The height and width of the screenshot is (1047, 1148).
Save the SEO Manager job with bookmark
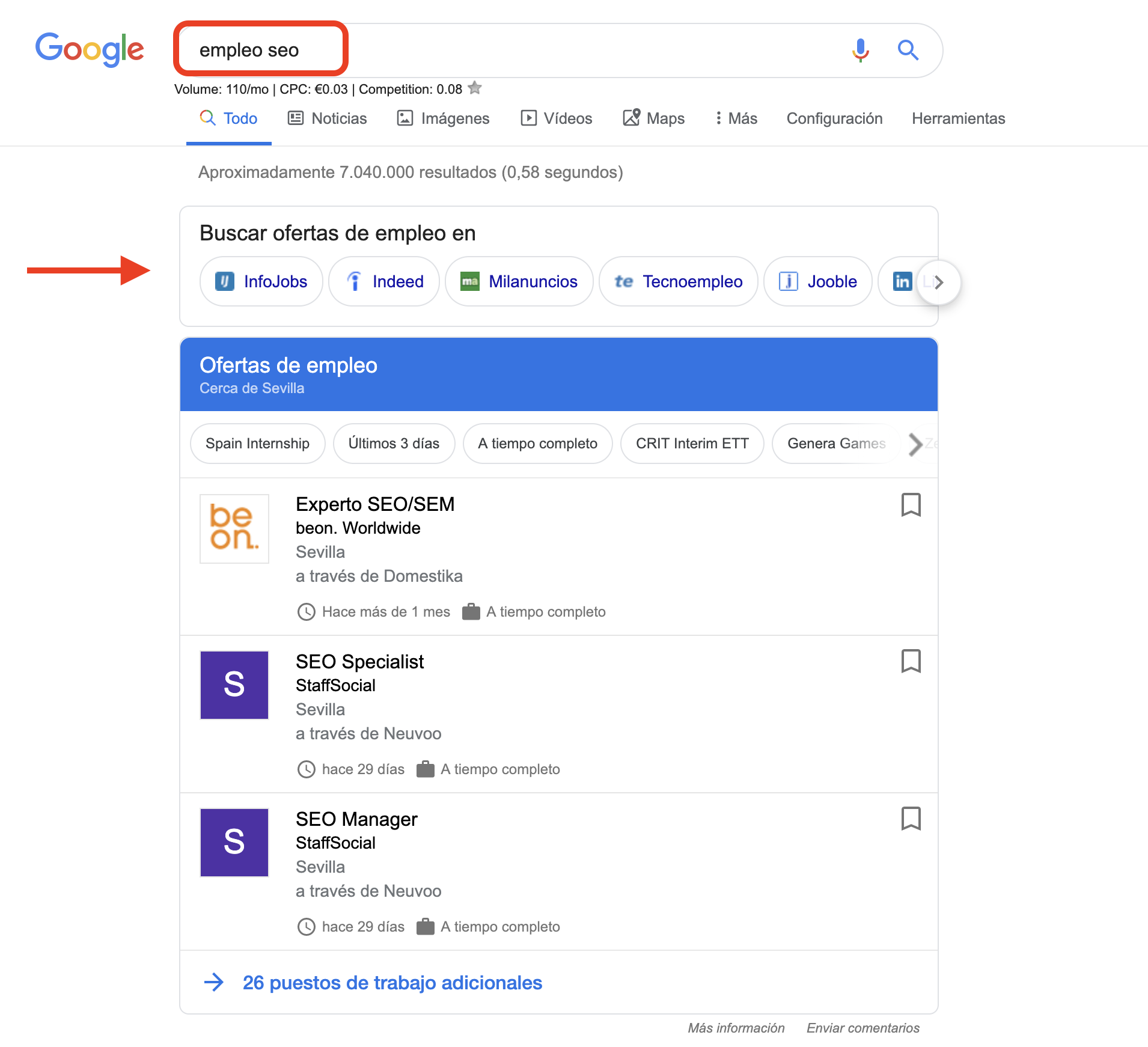[911, 819]
